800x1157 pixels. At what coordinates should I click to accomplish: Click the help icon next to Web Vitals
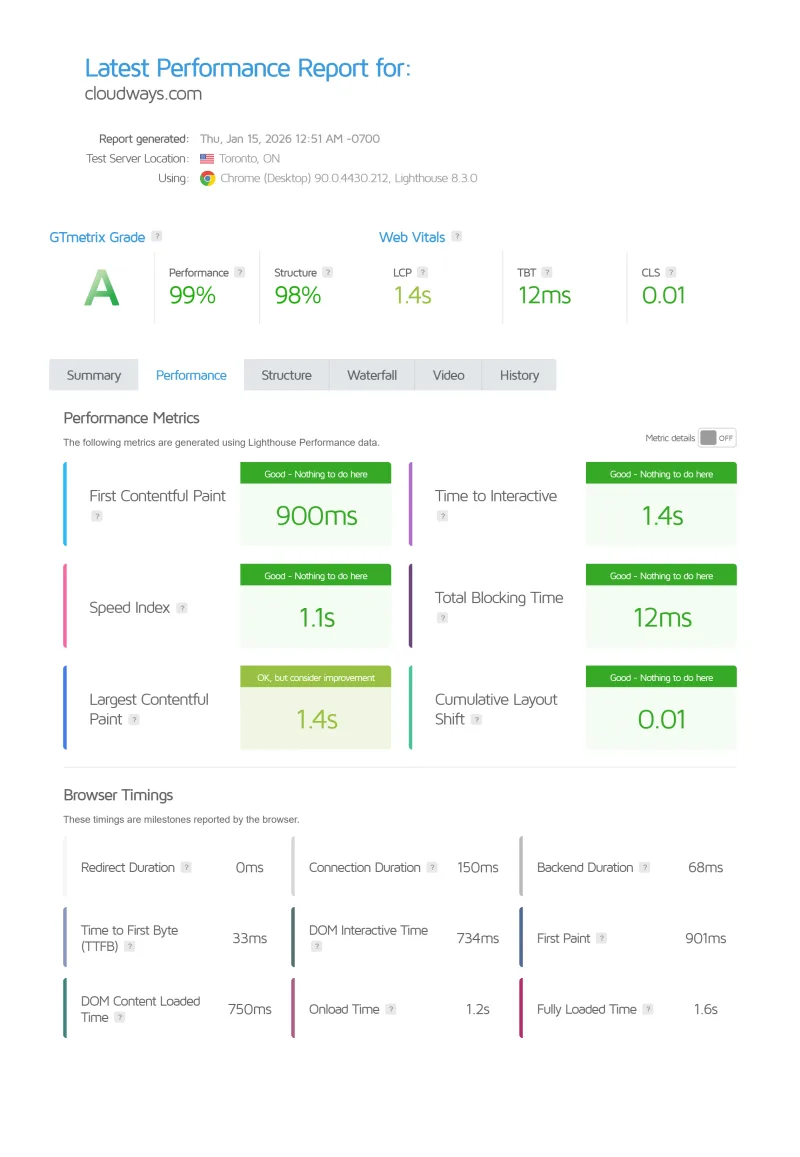(457, 236)
